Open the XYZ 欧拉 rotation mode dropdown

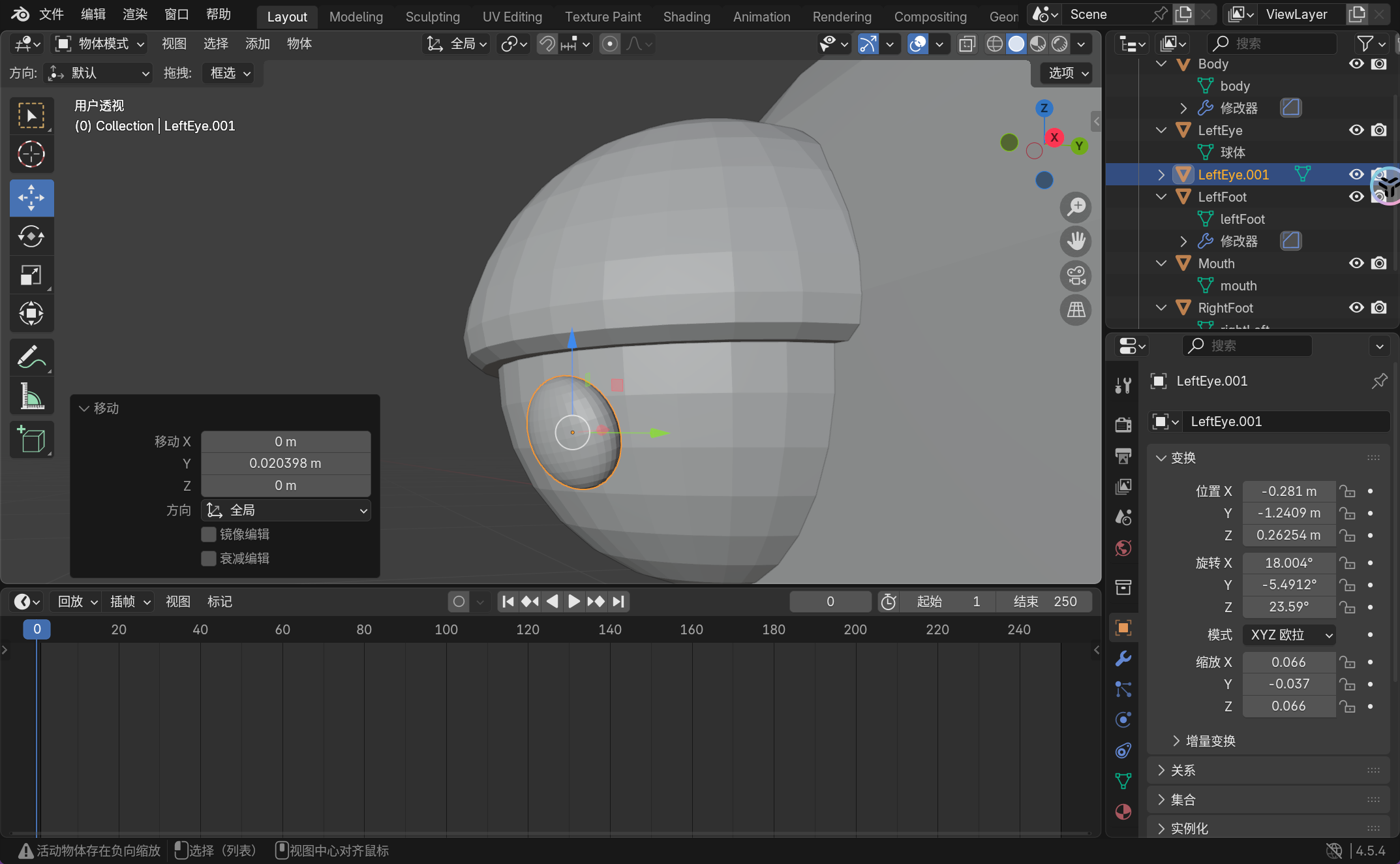tap(1288, 634)
